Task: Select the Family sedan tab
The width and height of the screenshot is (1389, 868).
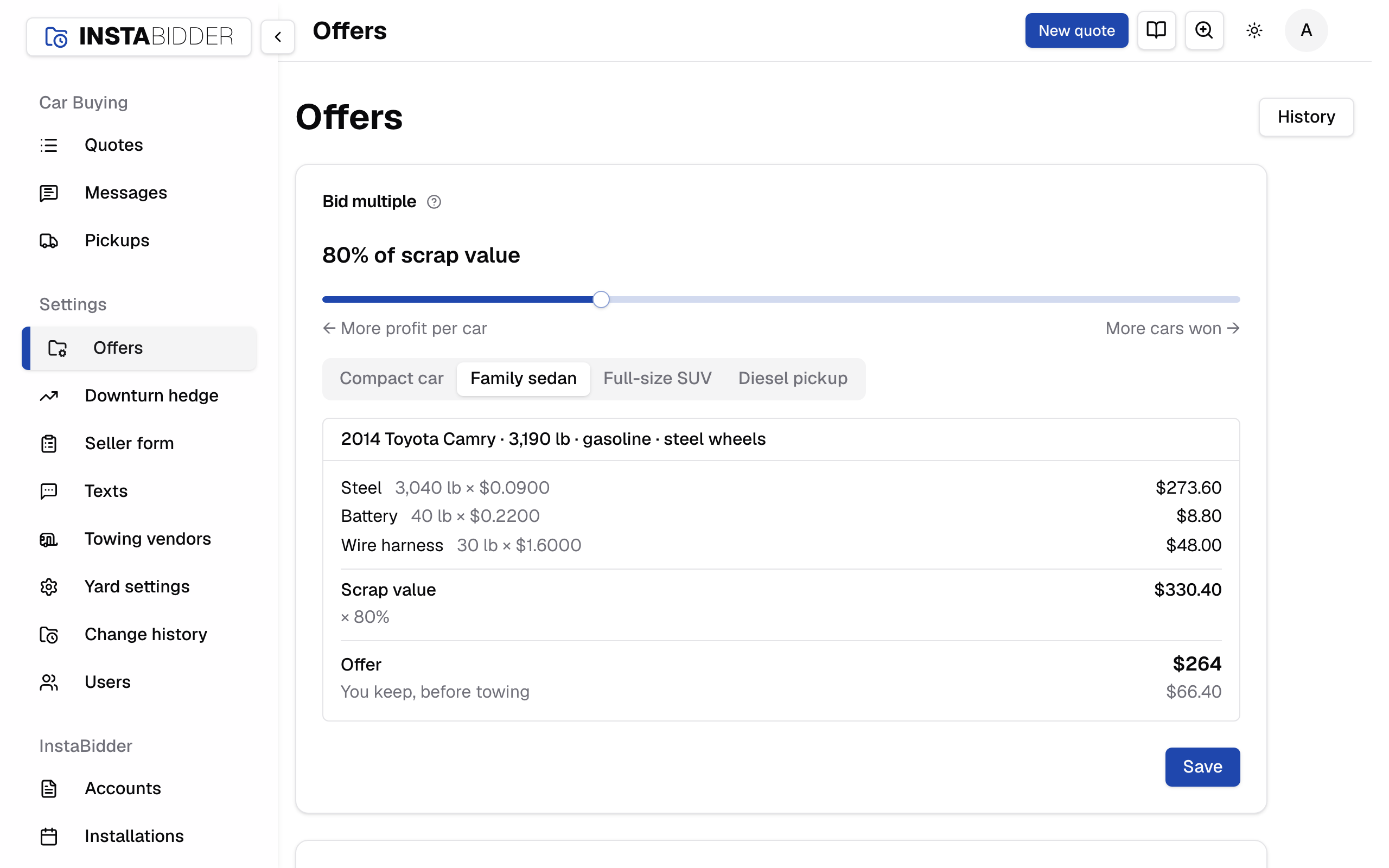Action: coord(523,378)
